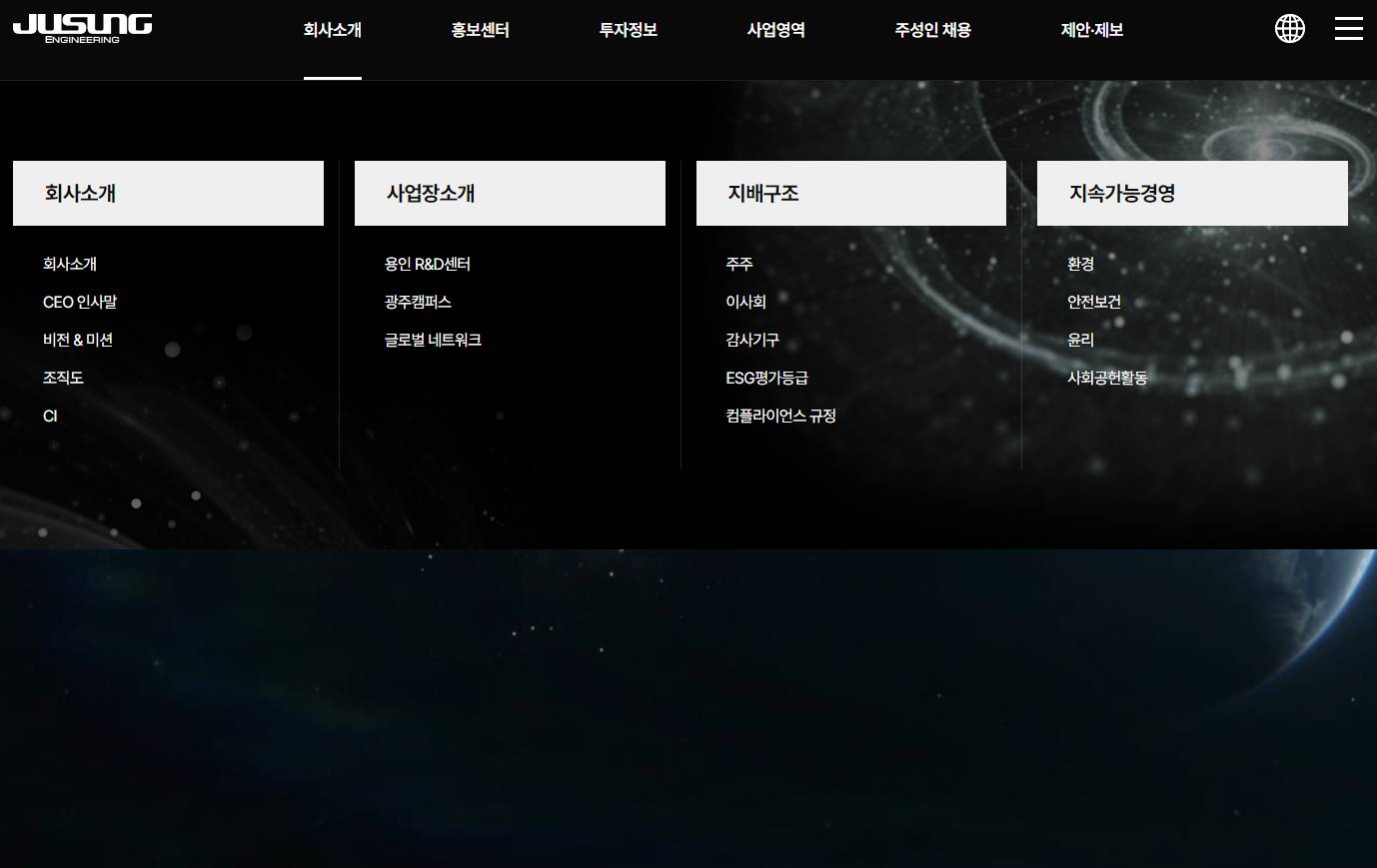1377x868 pixels.
Task: Open the 사회공헌활동 link
Action: click(x=1107, y=378)
